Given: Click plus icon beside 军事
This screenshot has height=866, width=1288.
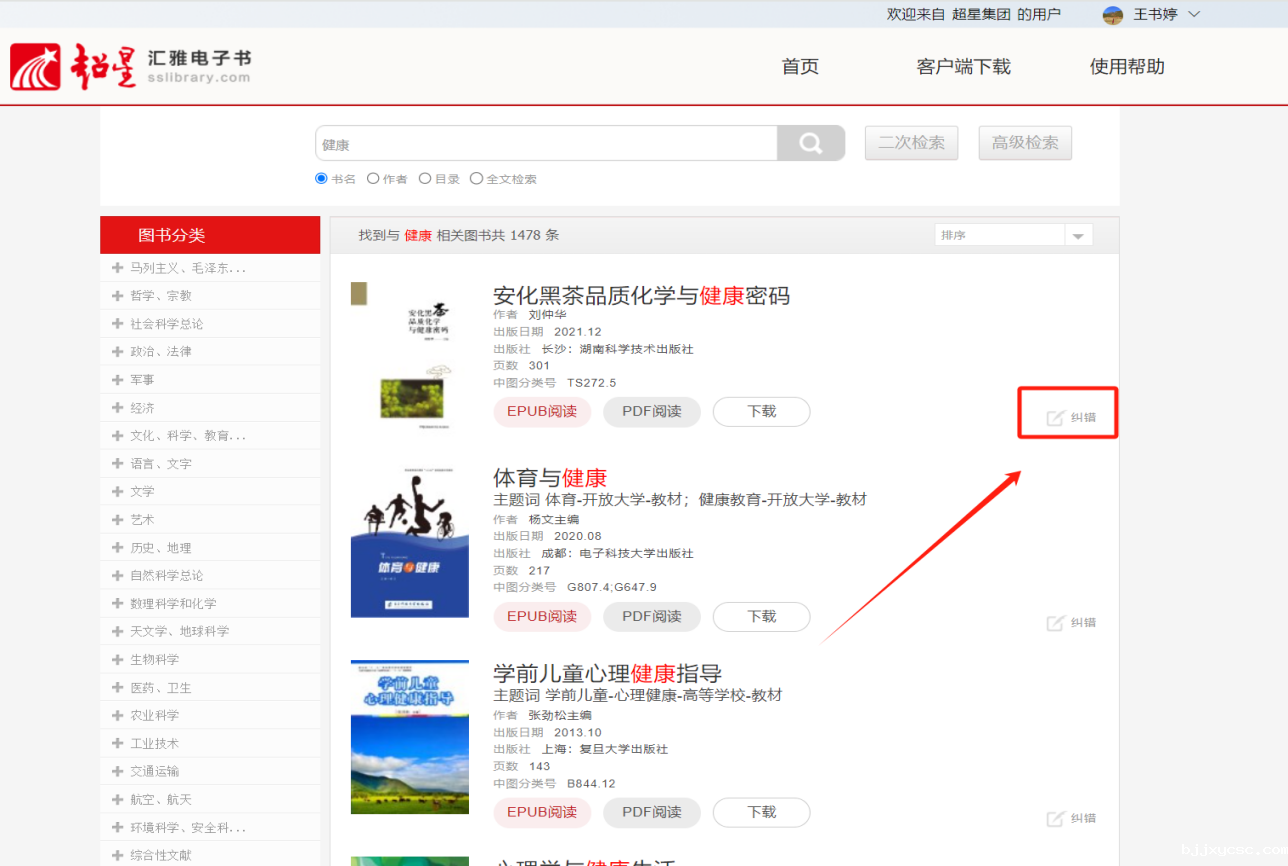Looking at the screenshot, I should (x=118, y=380).
